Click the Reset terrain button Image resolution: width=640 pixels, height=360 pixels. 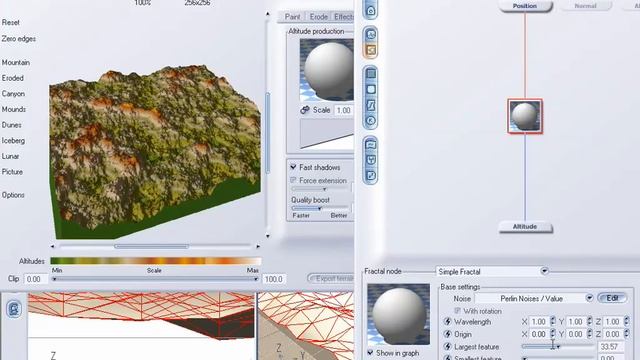coord(11,22)
